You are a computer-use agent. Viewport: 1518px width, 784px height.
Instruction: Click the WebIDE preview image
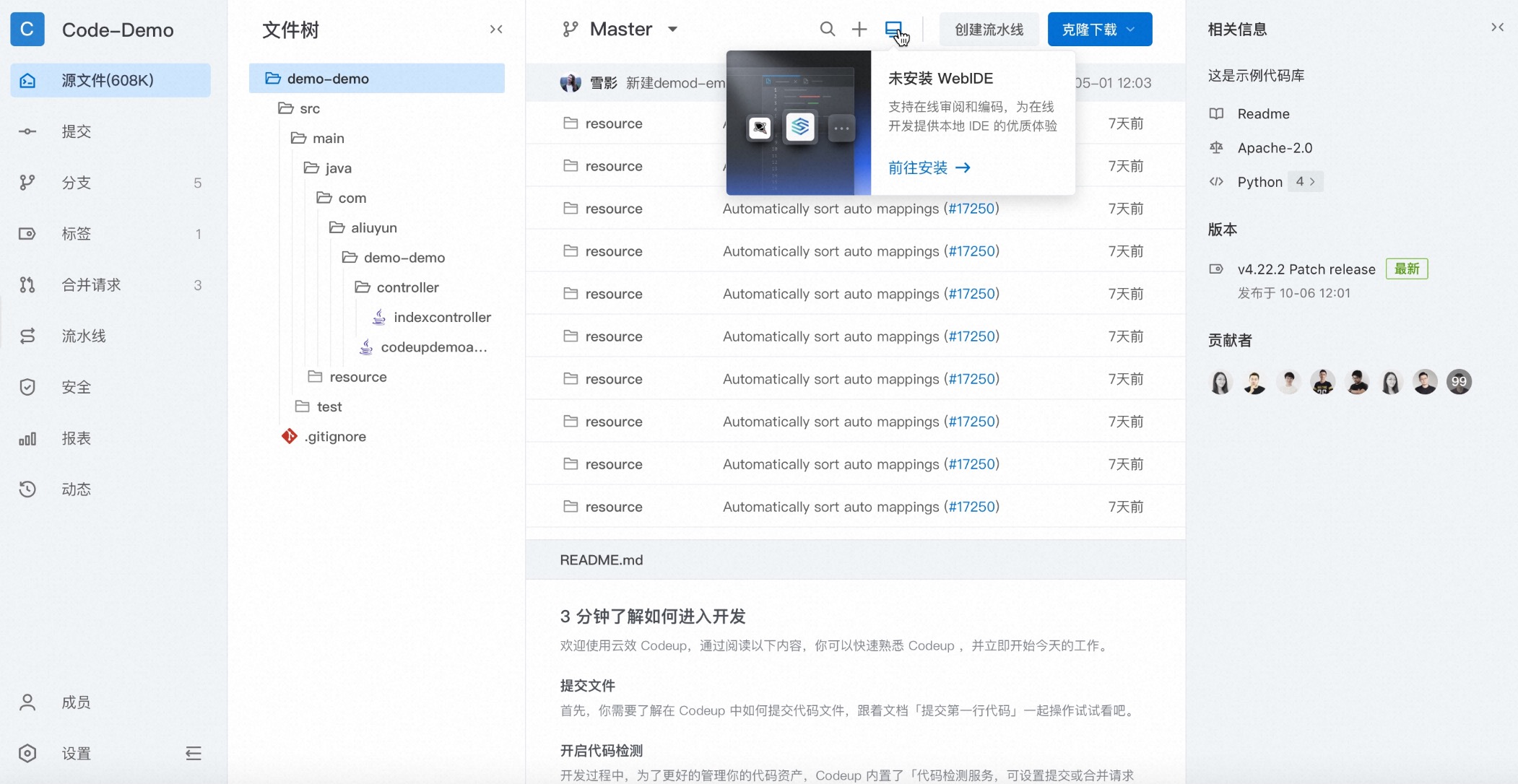(x=799, y=123)
